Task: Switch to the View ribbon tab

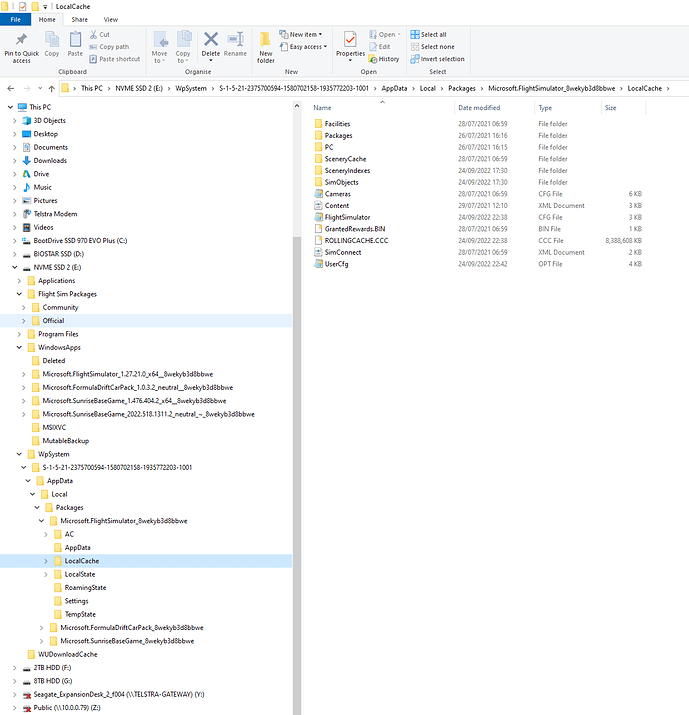Action: pyautogui.click(x=110, y=19)
